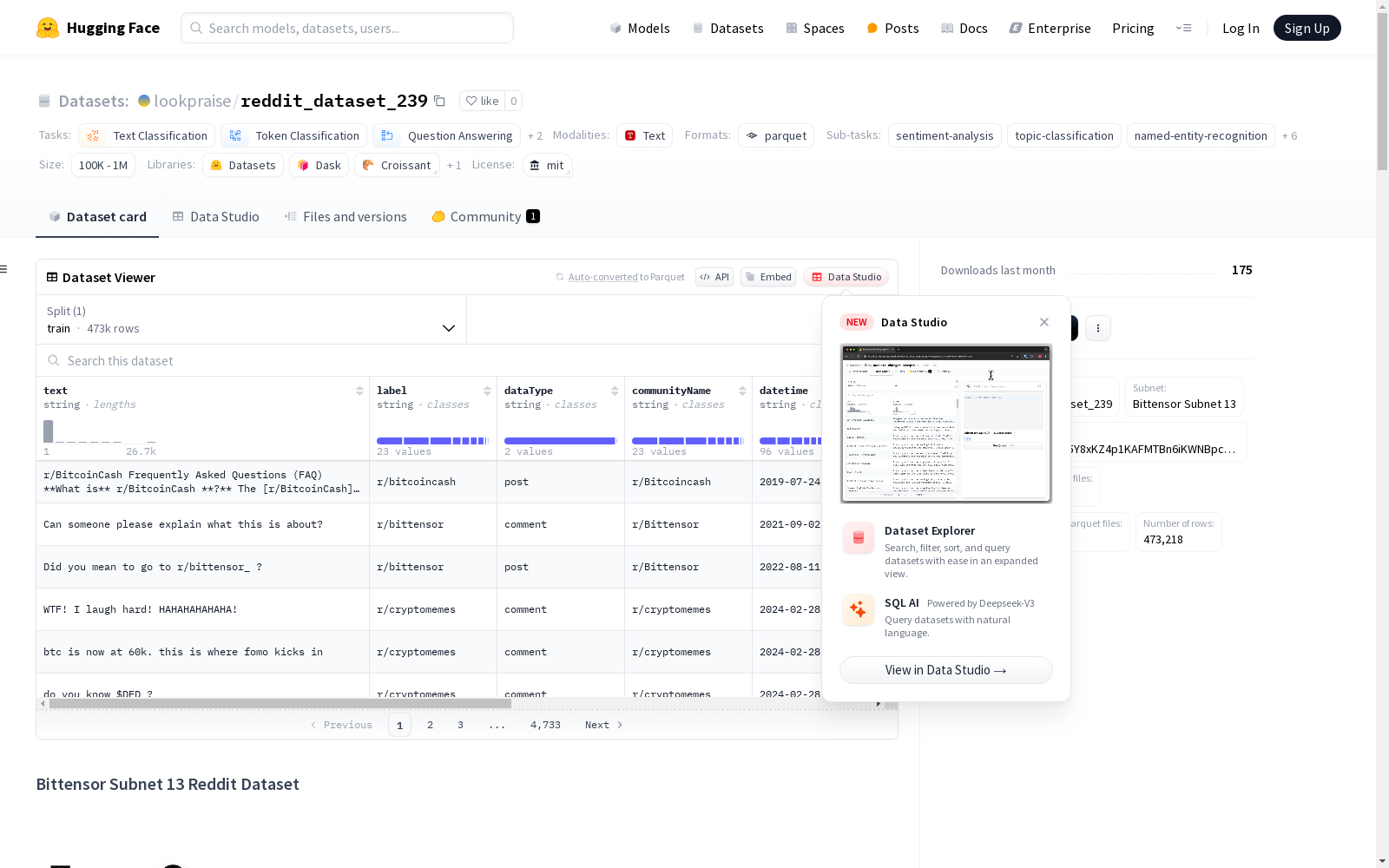Open the Datasets menu item
Screen dimensions: 1389x868
pyautogui.click(x=727, y=28)
